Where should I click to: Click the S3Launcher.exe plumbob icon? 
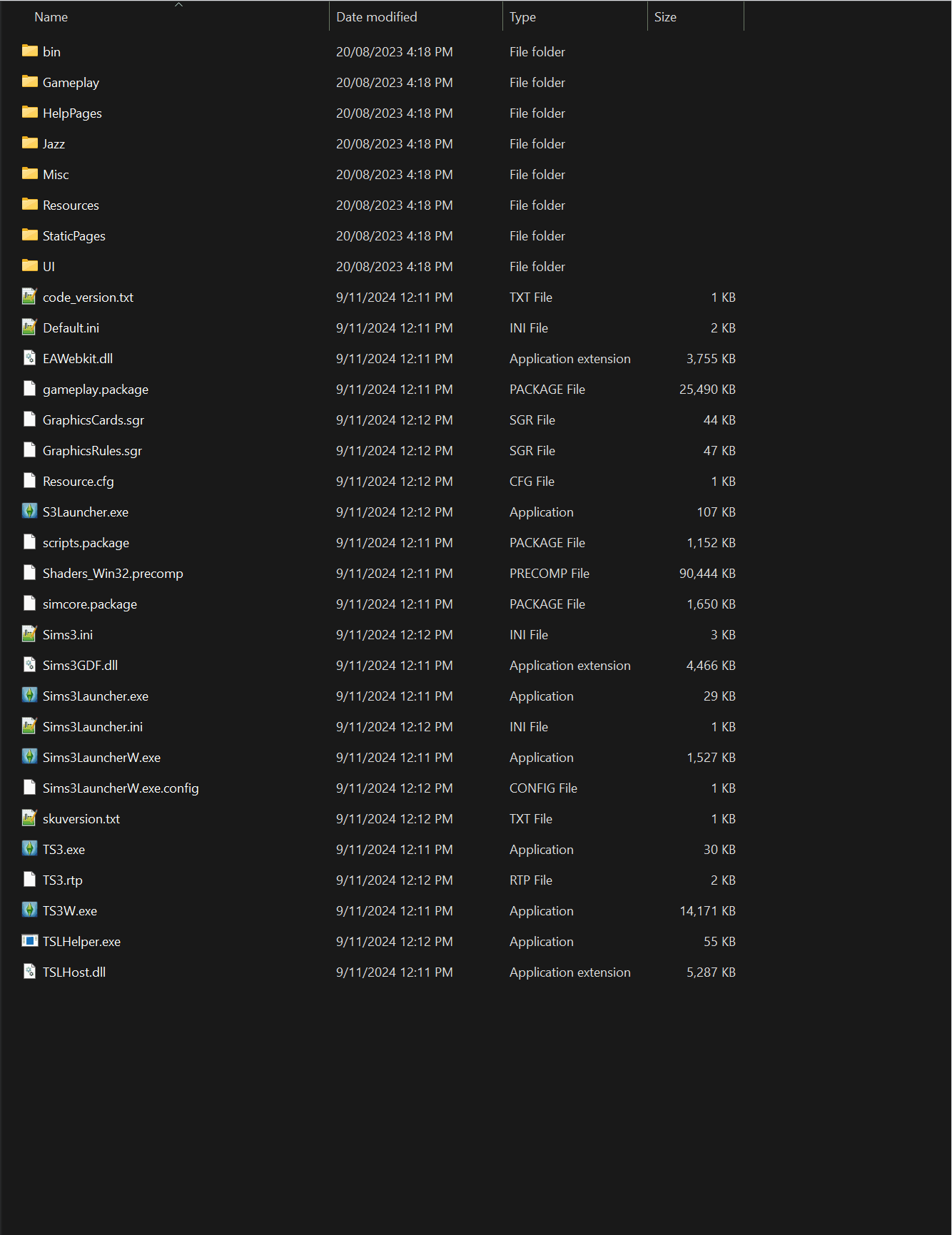pos(29,511)
